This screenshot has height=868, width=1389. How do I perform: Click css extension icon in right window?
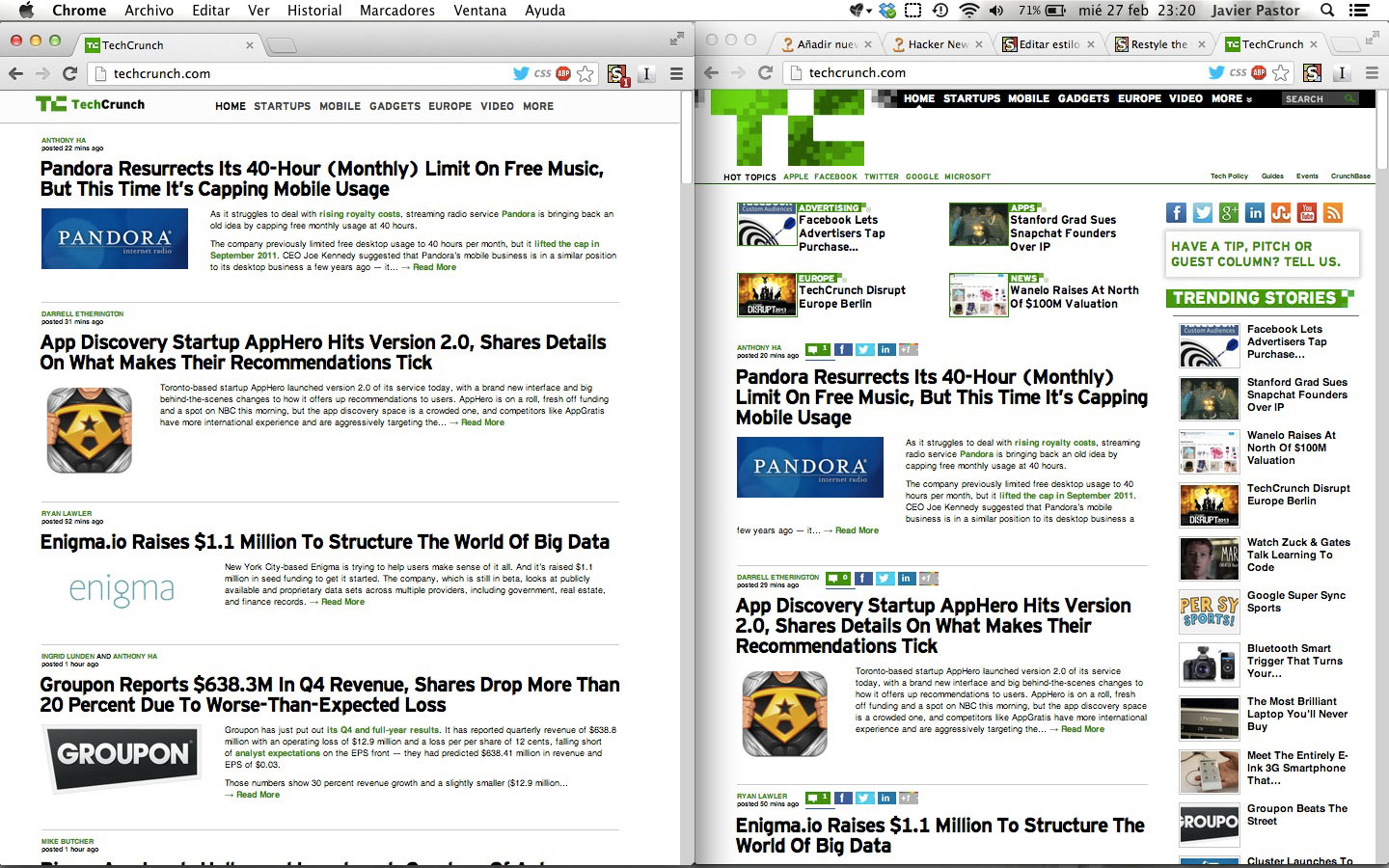(x=1238, y=72)
